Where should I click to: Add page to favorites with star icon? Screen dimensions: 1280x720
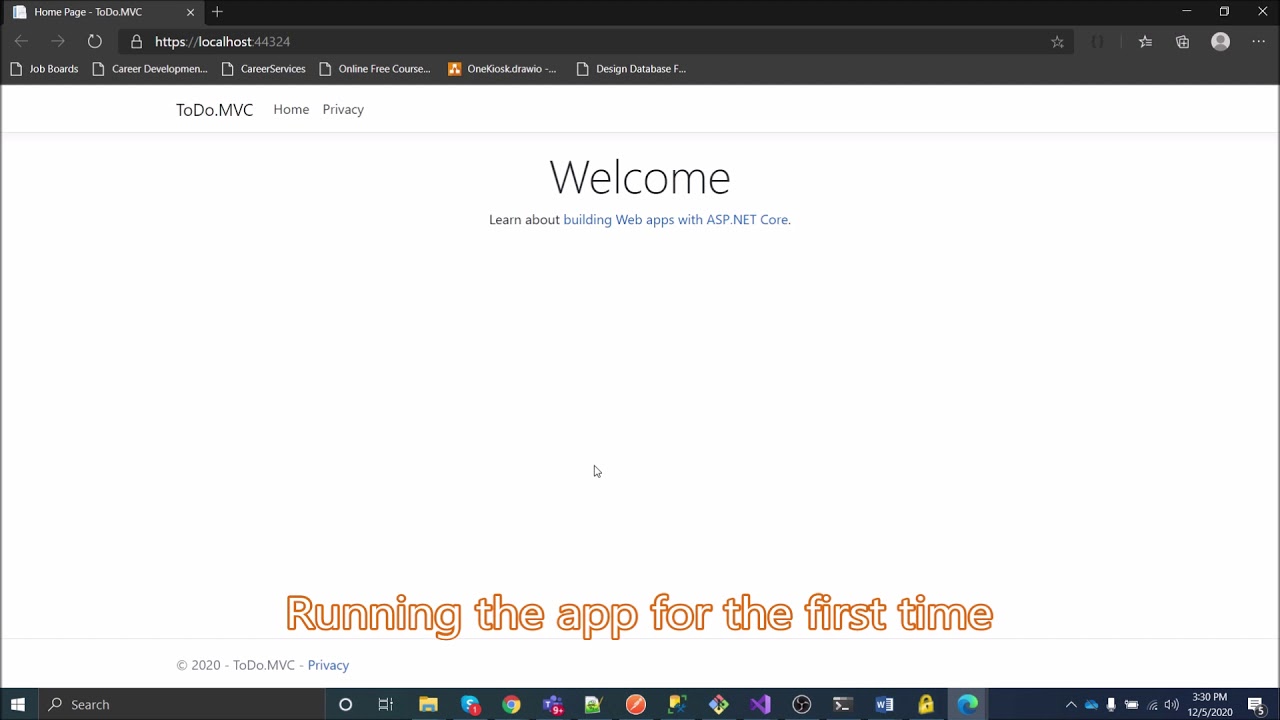click(1057, 42)
